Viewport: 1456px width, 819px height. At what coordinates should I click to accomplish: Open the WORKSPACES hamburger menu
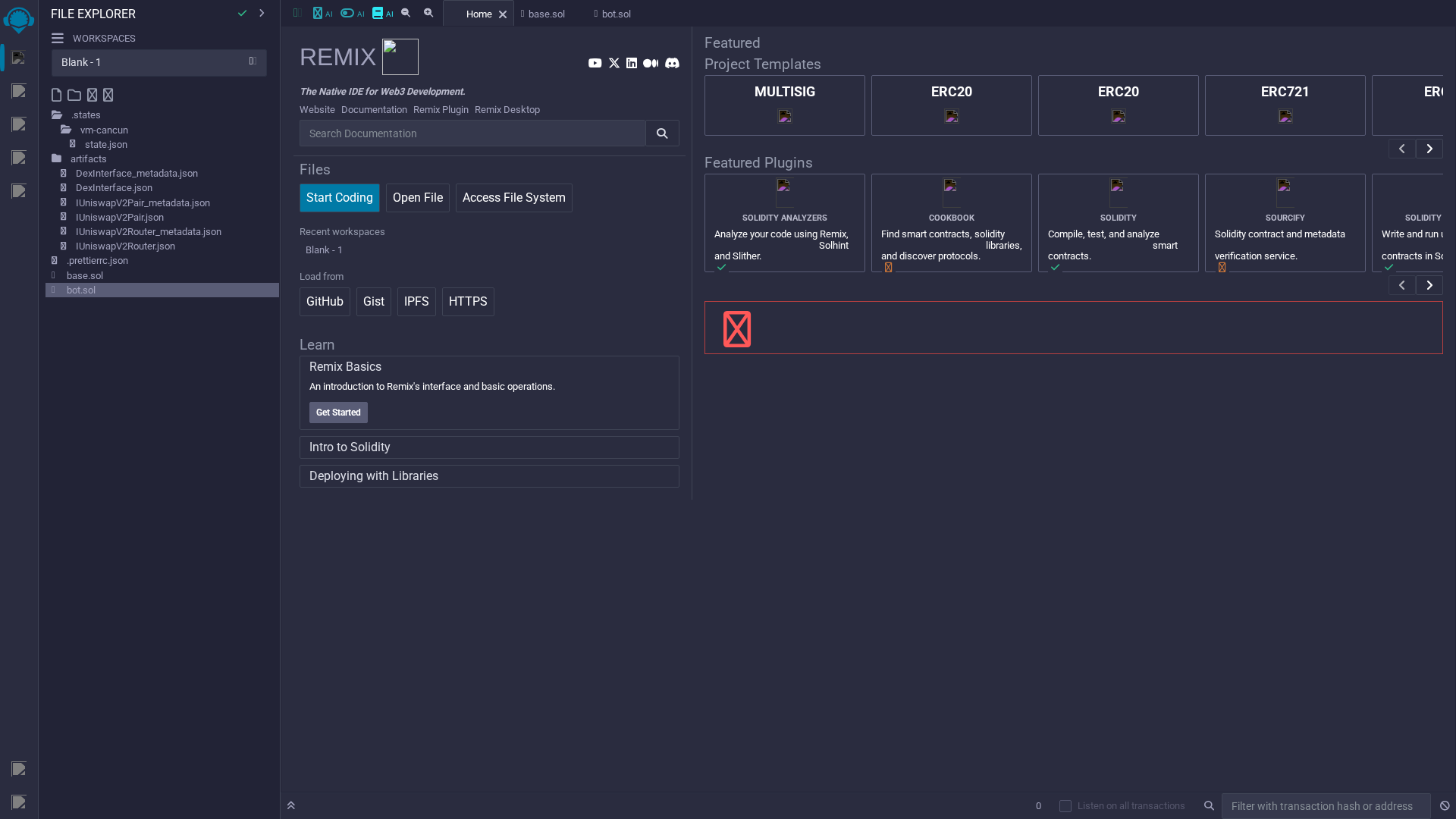pos(58,38)
